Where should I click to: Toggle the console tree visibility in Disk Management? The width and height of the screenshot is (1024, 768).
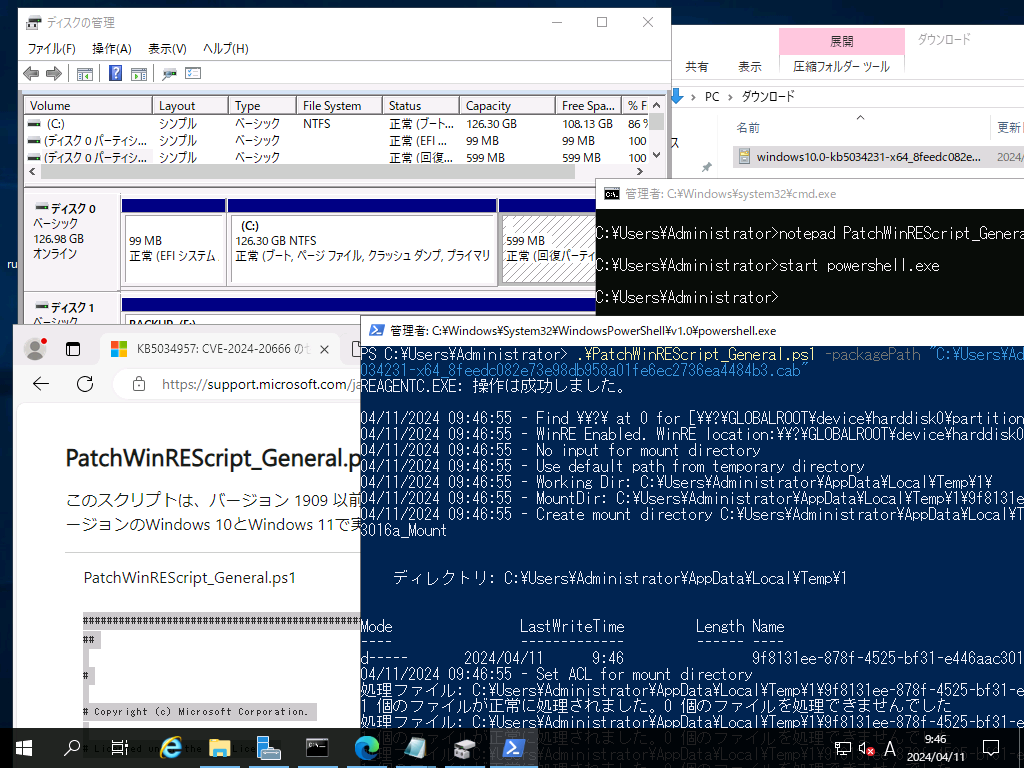tap(84, 73)
